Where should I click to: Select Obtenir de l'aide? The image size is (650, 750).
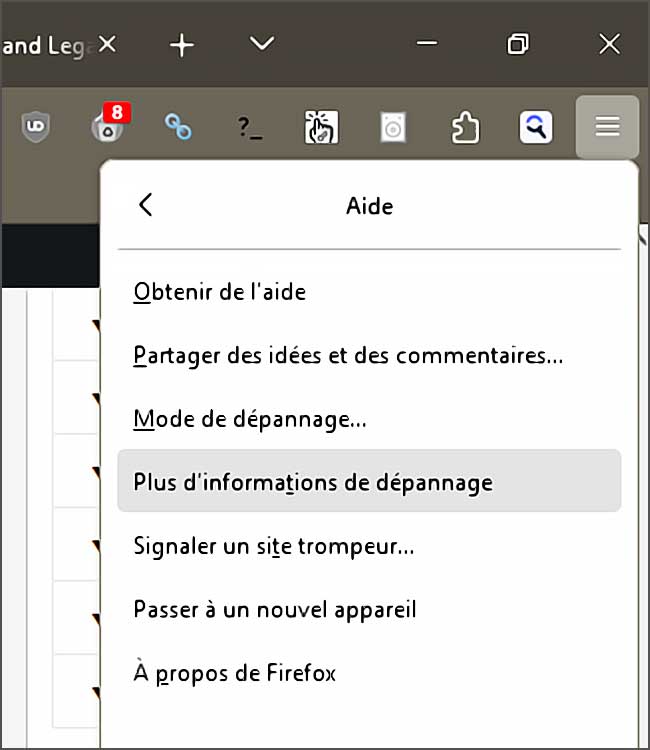click(x=369, y=292)
